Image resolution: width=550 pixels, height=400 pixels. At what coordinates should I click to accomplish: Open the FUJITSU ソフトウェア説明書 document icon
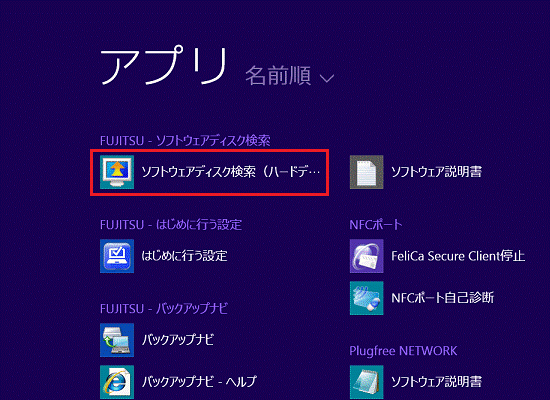click(367, 172)
